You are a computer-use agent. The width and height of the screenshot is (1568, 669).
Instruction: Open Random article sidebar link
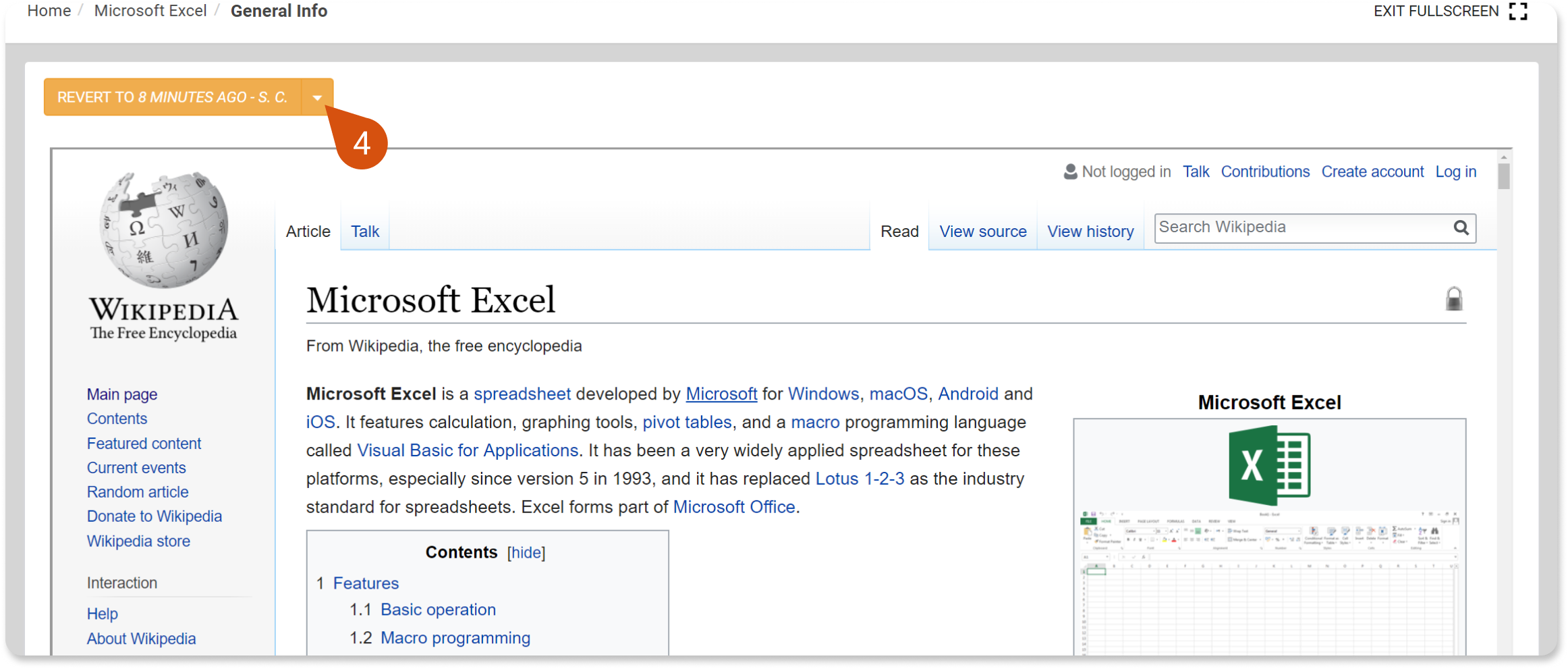(138, 493)
